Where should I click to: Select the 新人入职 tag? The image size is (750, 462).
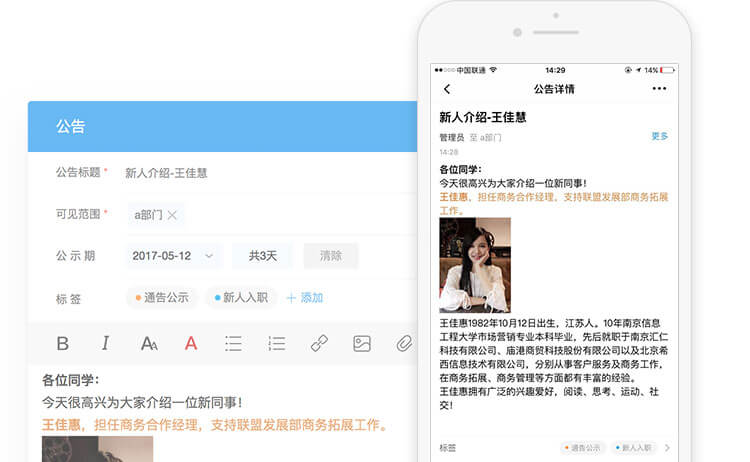241,298
